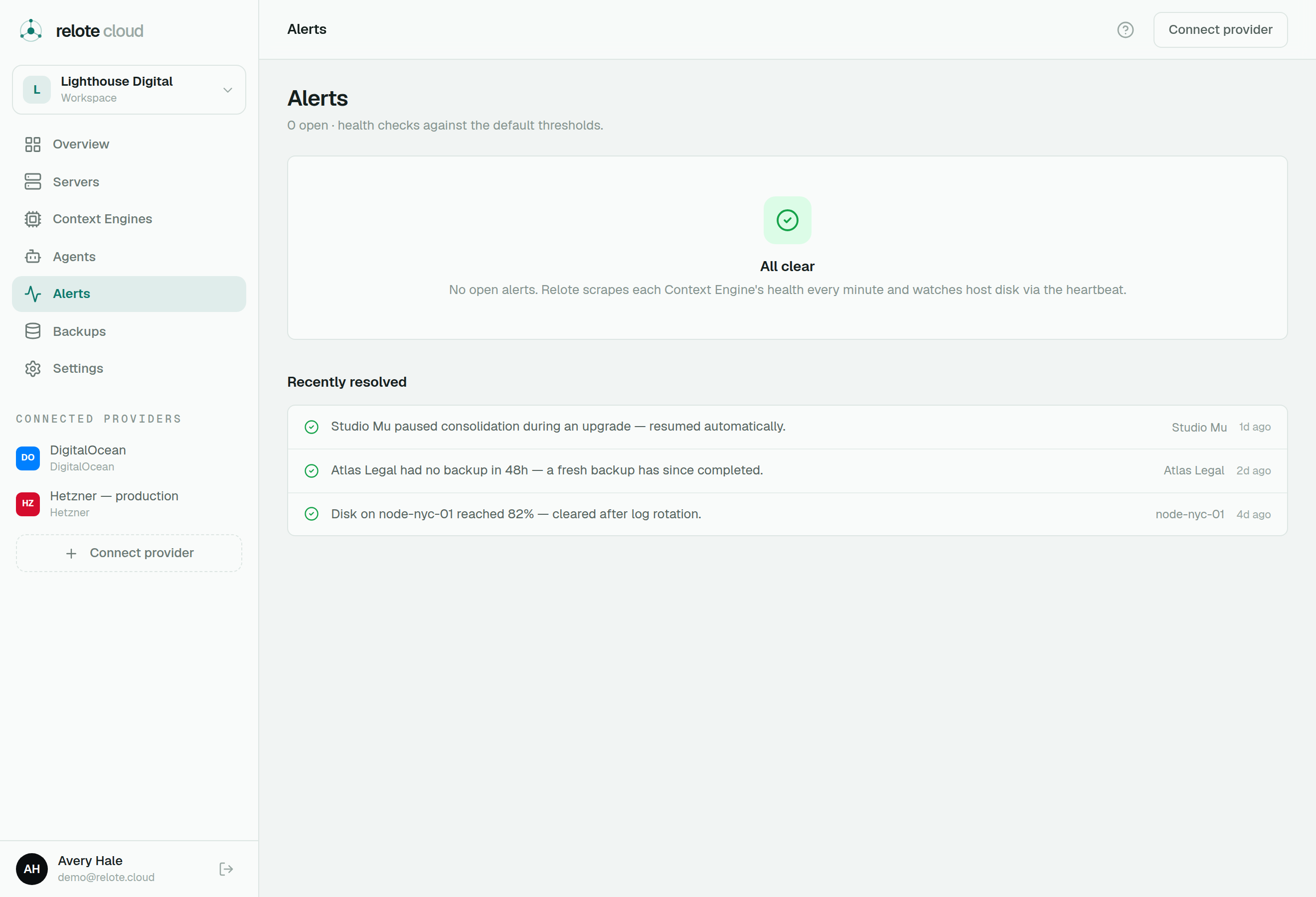Open the Overview menu item
1316x897 pixels.
click(129, 145)
